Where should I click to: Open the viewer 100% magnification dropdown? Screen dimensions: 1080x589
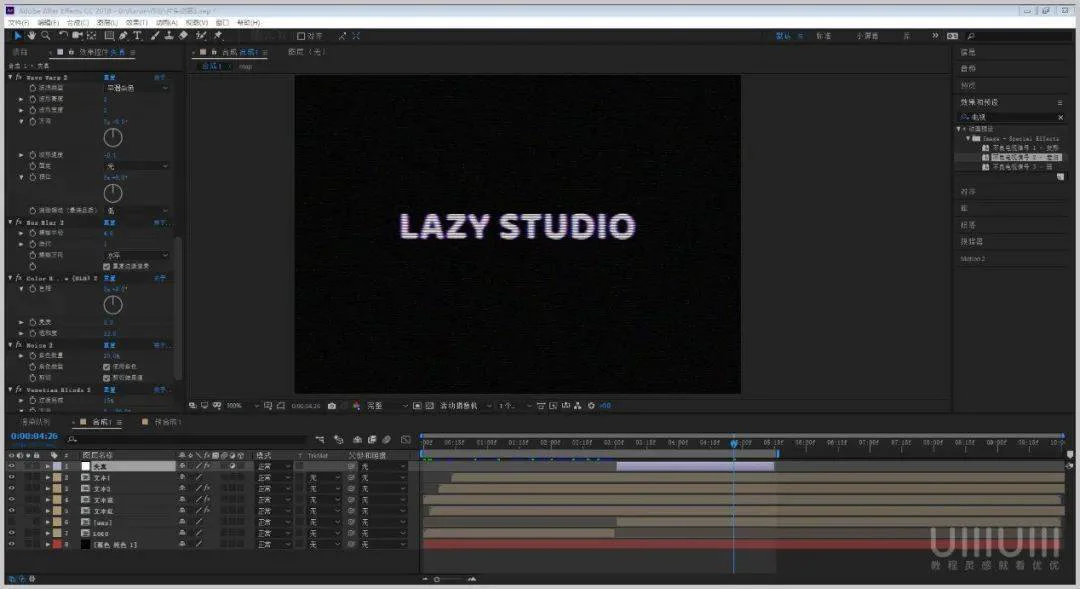[242, 406]
